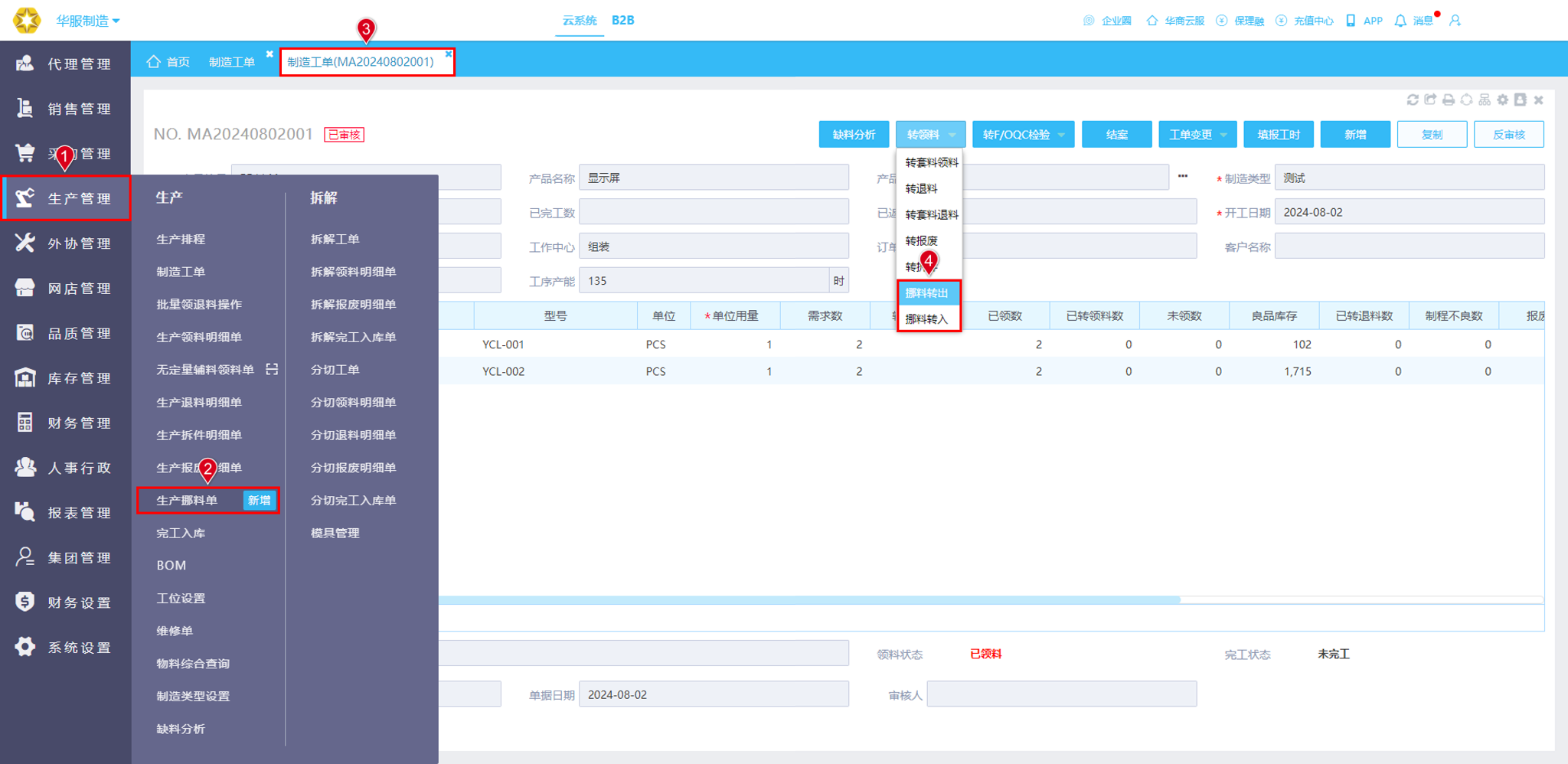Click the 结案 button
This screenshot has width=1568, height=764.
coord(1116,135)
